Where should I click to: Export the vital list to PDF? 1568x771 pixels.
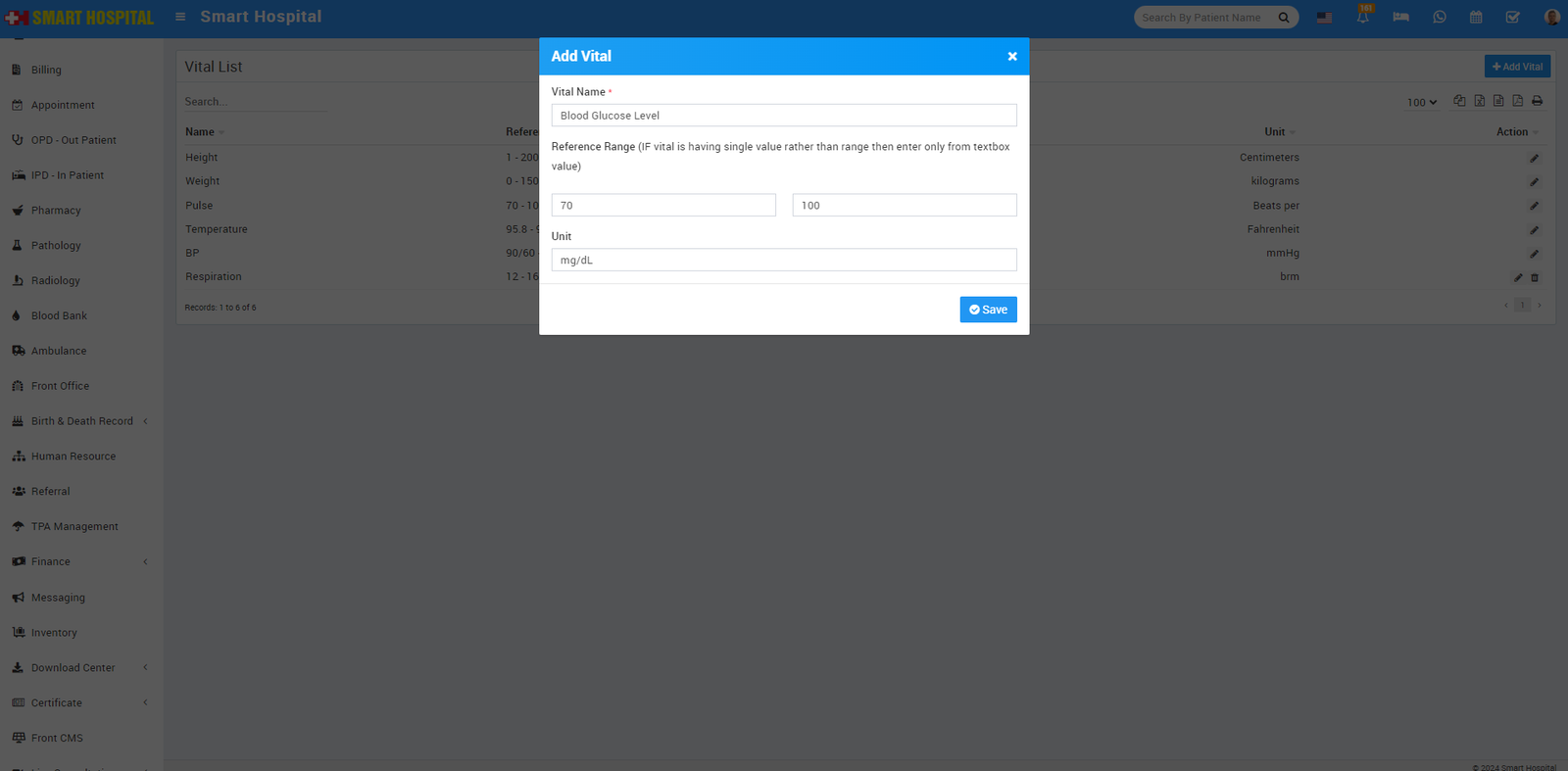(1517, 101)
